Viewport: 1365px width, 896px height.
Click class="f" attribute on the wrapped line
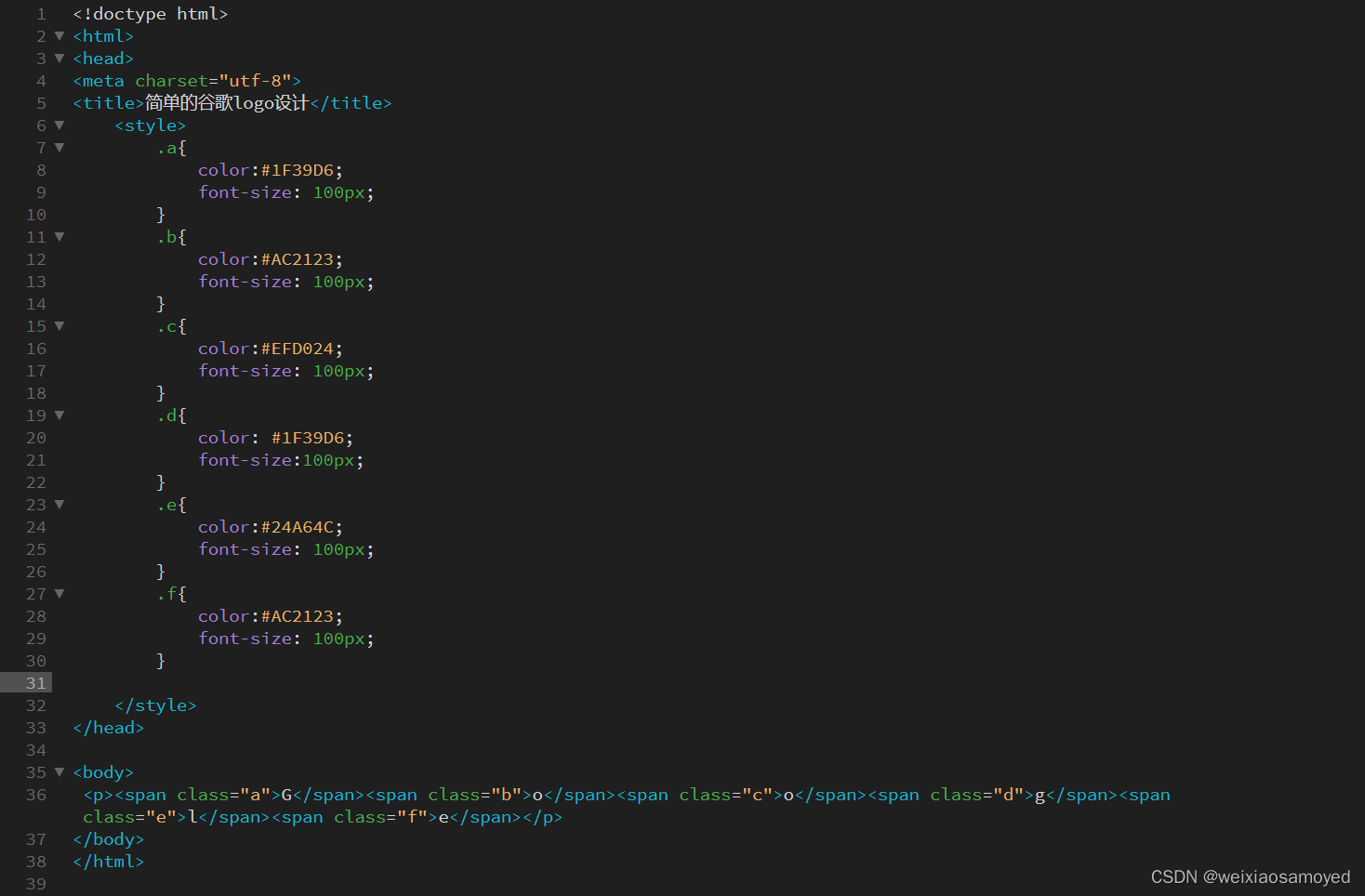[380, 817]
